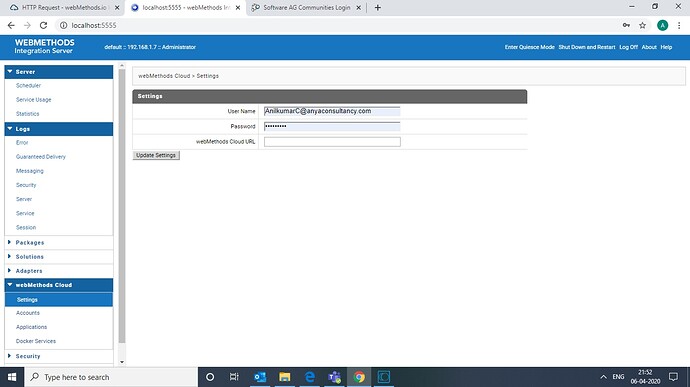Viewport: 690px width, 387px height.
Task: Open Microsoft Teams from the taskbar
Action: click(334, 377)
